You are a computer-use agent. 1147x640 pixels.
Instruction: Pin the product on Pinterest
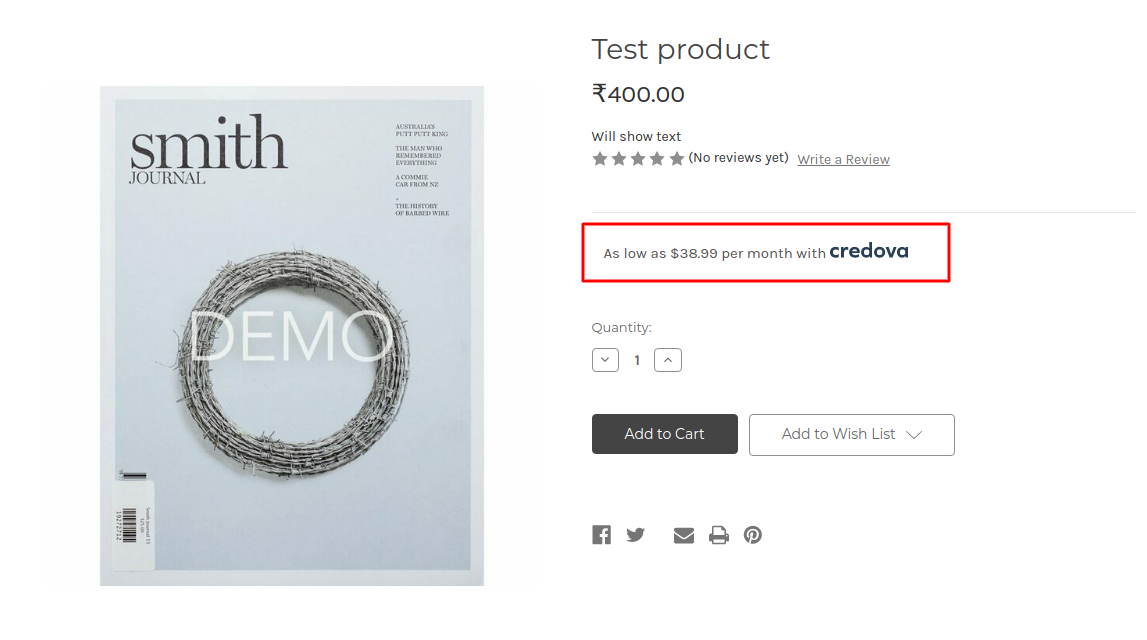[x=752, y=534]
